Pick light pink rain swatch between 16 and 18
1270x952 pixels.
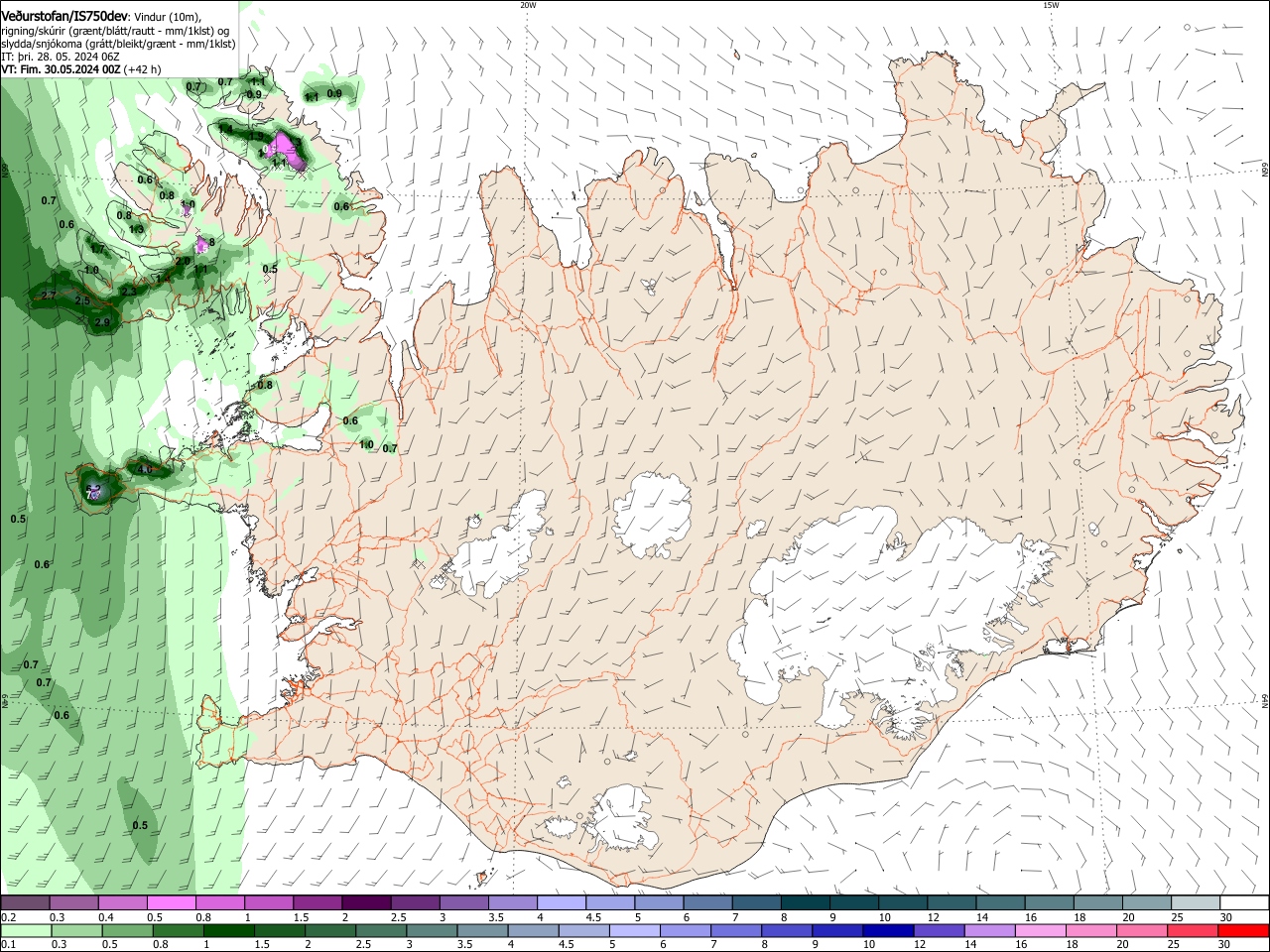[x=1040, y=931]
